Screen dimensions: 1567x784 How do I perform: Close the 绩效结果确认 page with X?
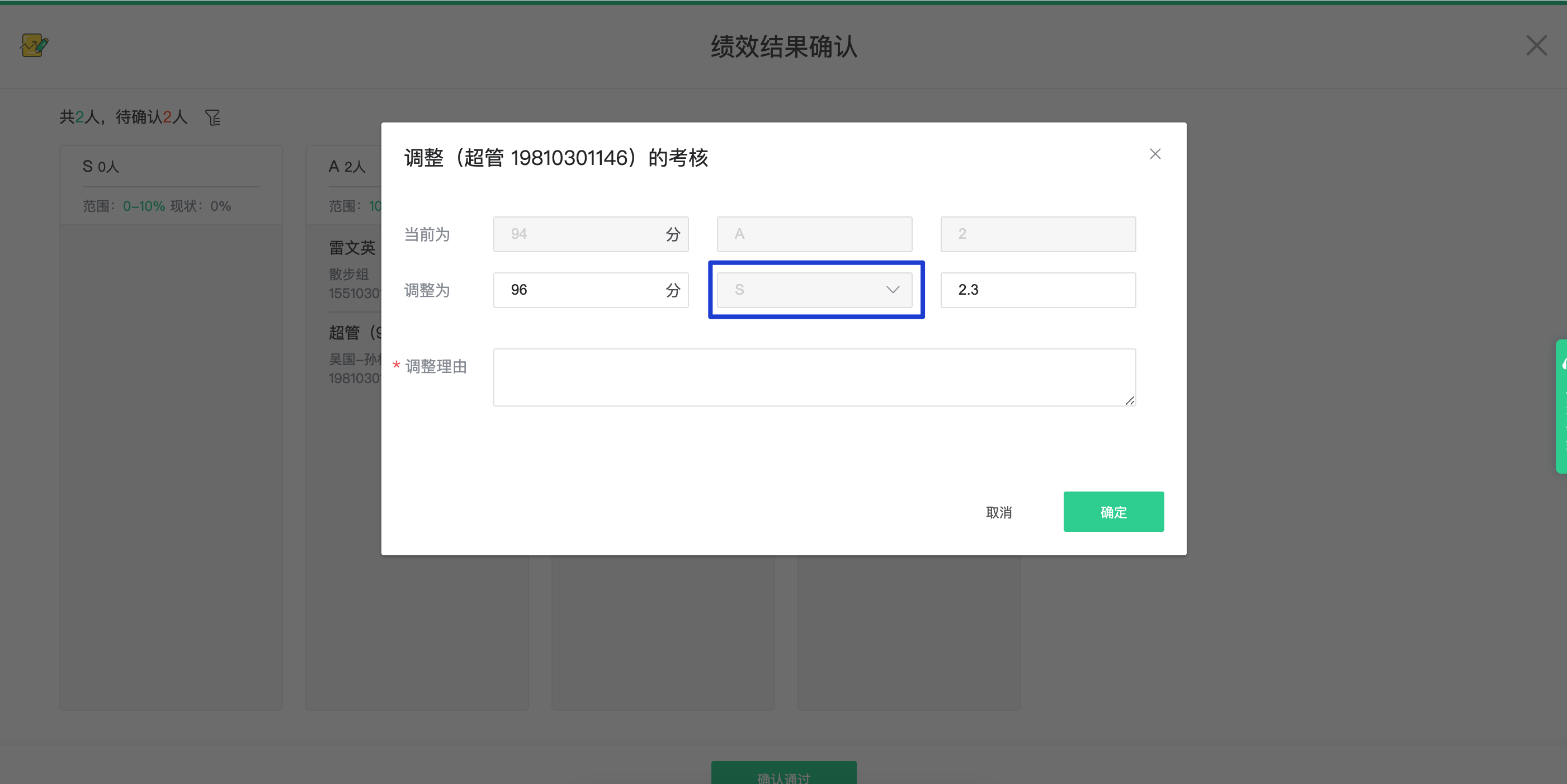pos(1536,46)
